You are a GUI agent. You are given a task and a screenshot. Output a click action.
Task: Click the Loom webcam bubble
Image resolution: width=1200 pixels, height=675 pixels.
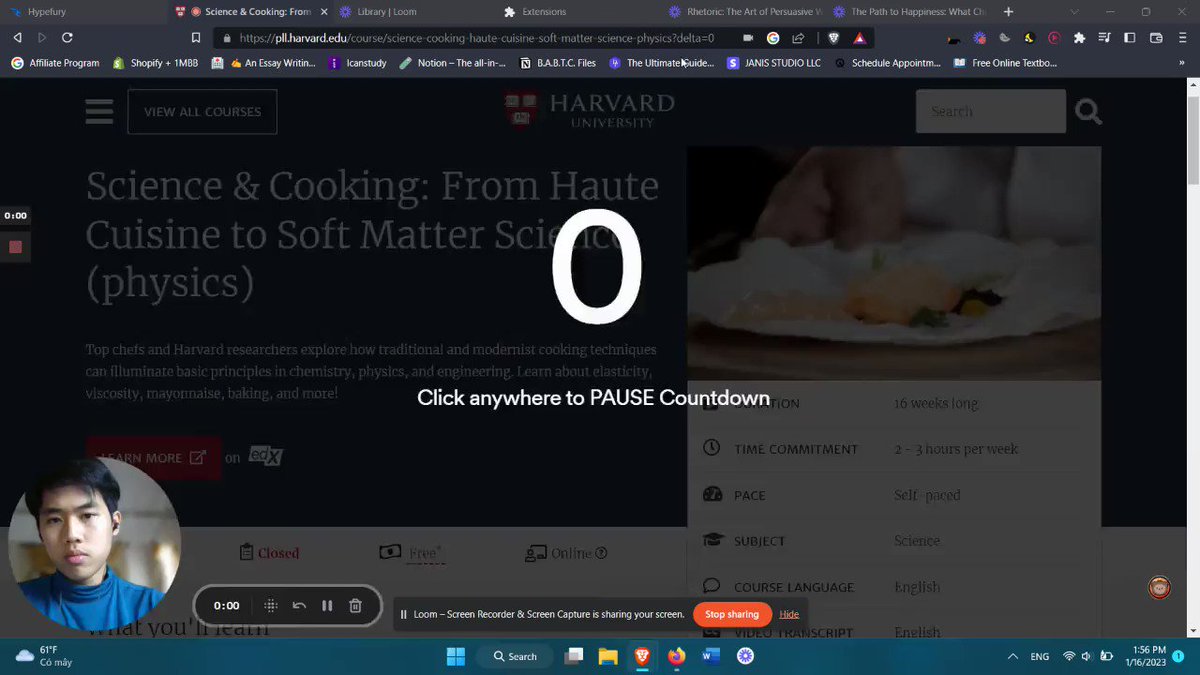[94, 543]
